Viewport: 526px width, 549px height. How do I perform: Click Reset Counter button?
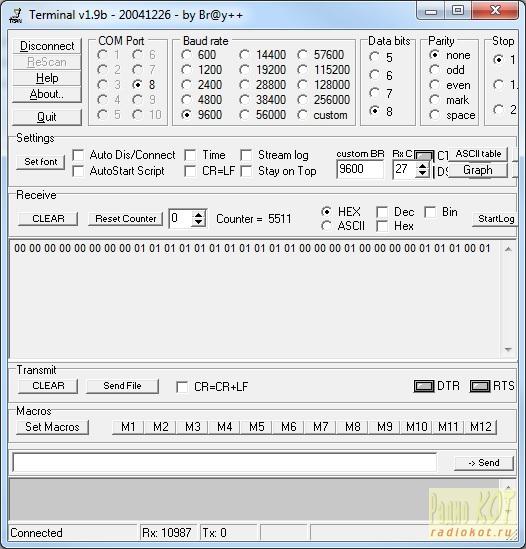coord(125,218)
